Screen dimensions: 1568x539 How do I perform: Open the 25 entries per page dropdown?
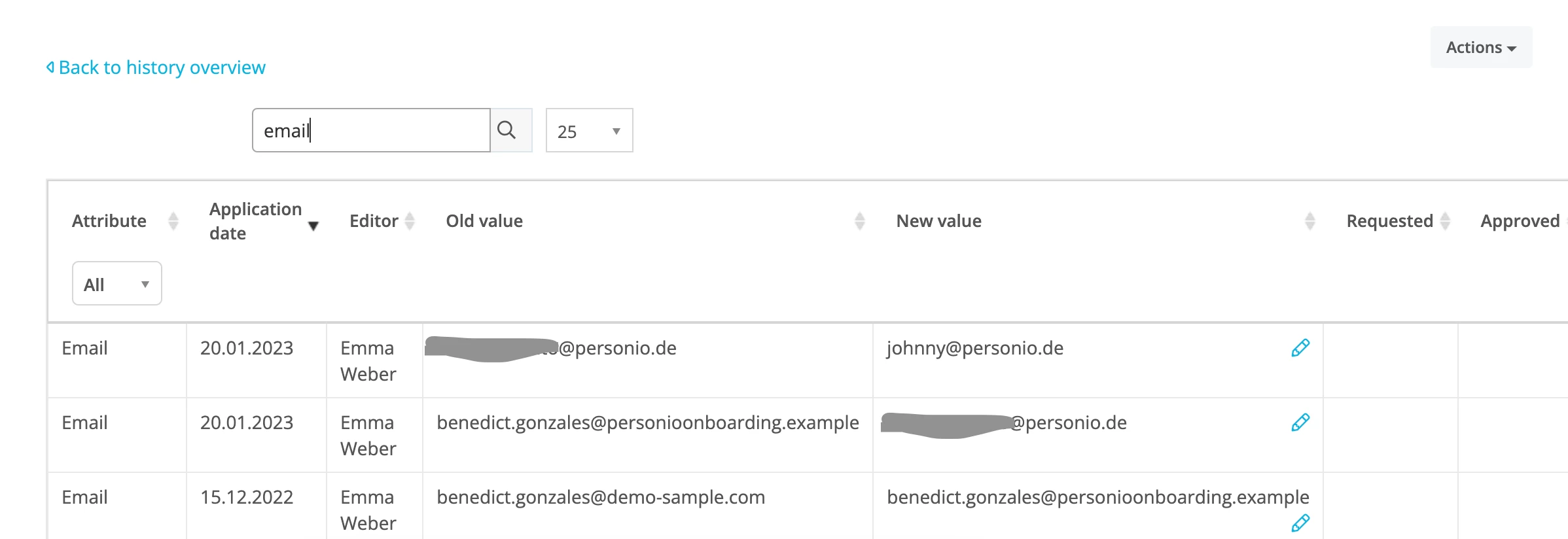[589, 130]
